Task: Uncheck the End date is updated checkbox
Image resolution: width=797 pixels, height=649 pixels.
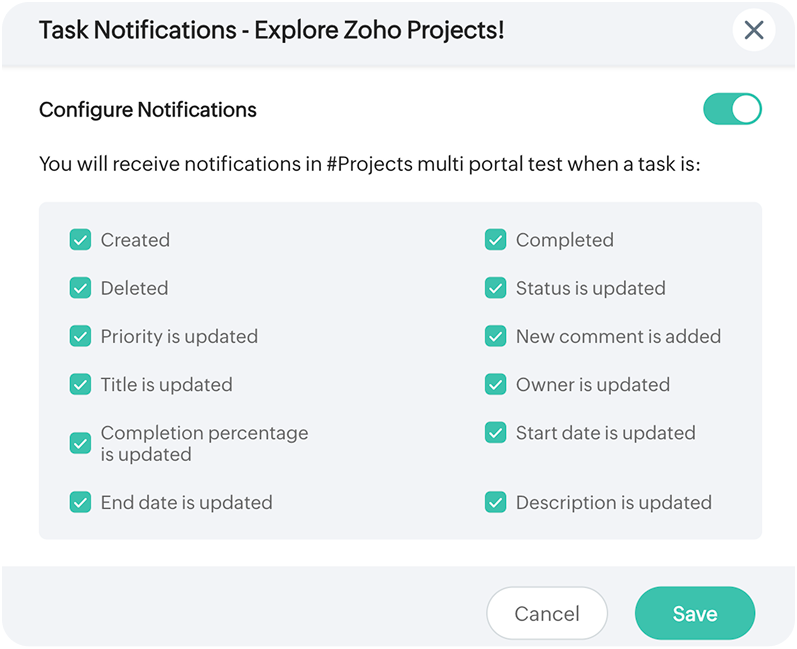Action: point(80,502)
